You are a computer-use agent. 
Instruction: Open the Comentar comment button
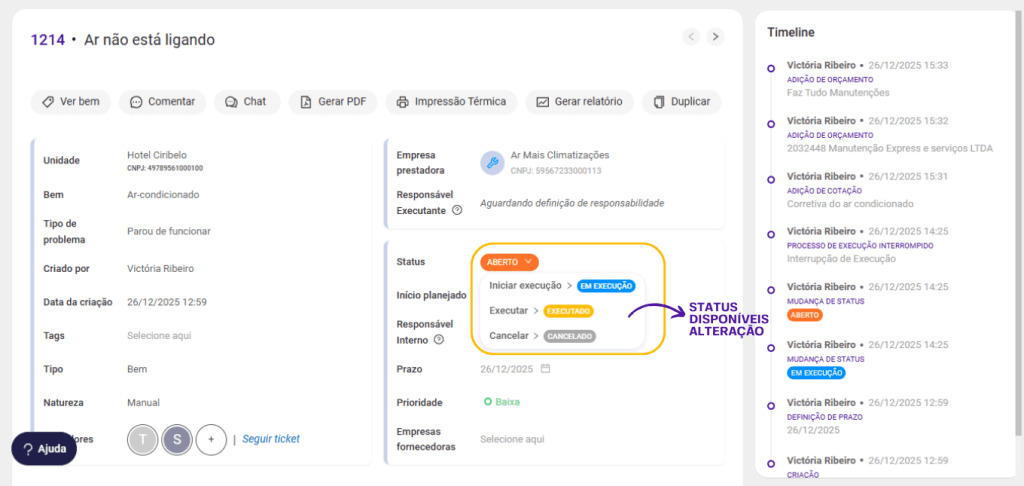click(x=162, y=102)
